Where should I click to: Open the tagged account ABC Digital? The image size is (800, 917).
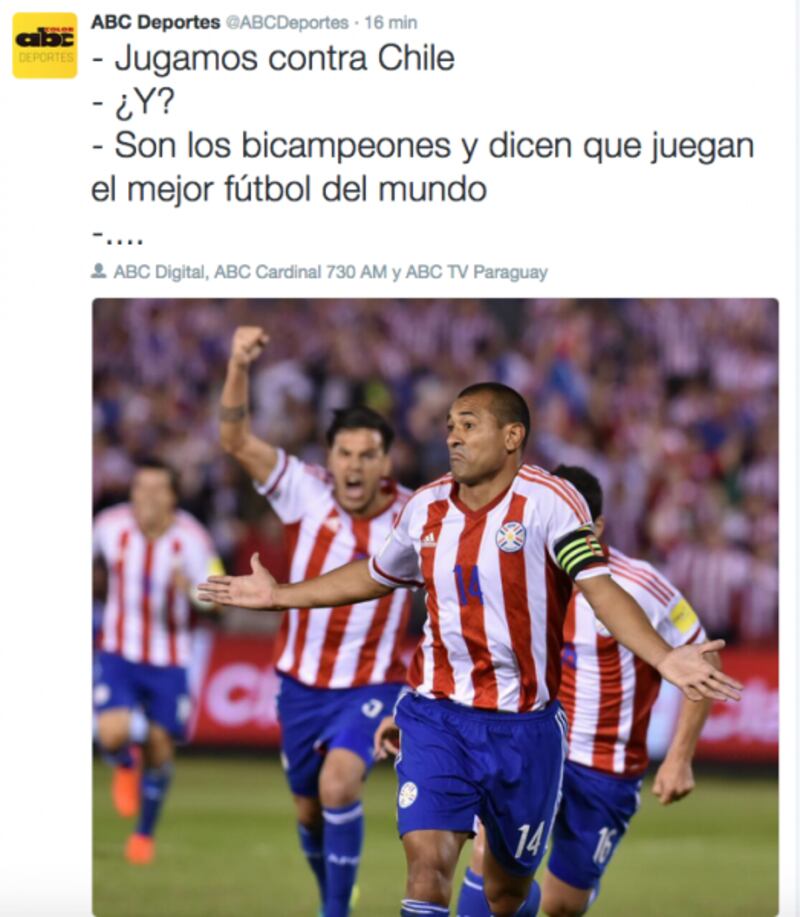159,272
